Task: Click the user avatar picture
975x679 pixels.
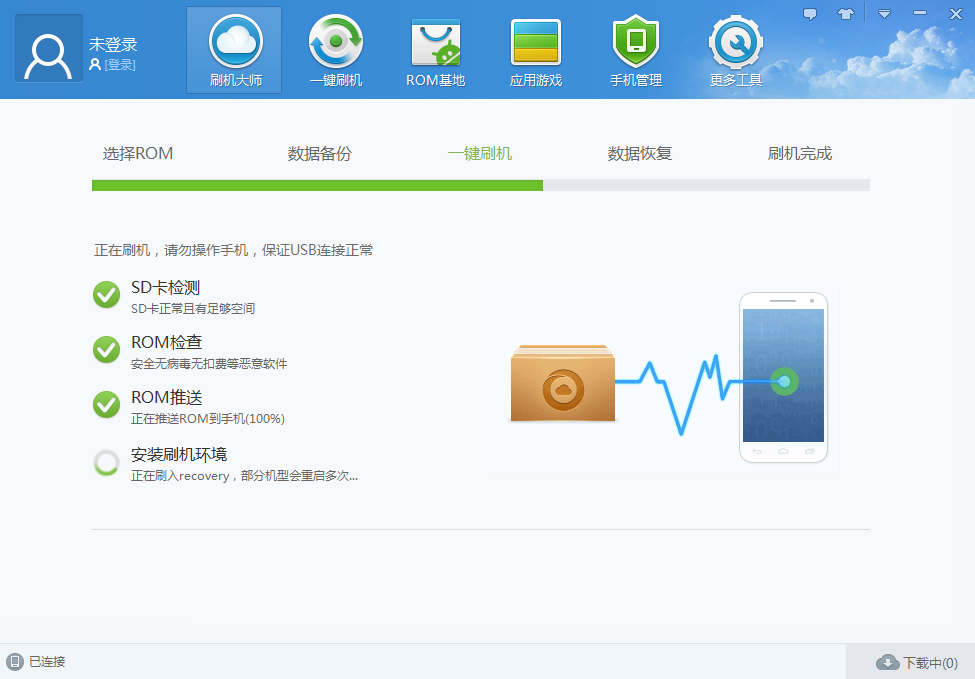Action: tap(48, 48)
